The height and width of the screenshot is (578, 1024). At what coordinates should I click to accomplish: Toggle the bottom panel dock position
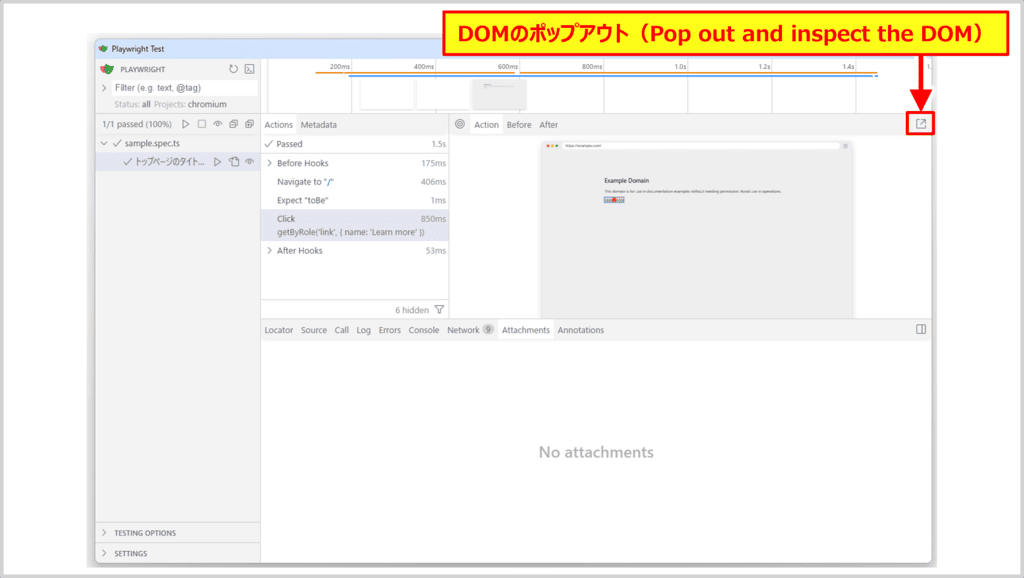tap(921, 329)
